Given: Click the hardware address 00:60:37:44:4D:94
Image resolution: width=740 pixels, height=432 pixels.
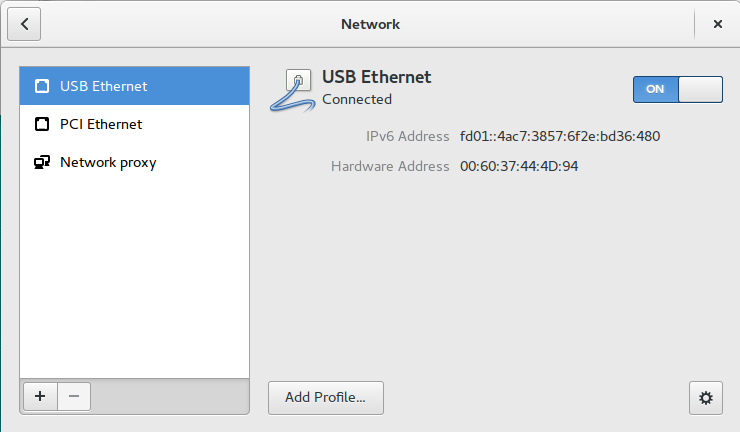Looking at the screenshot, I should (x=519, y=166).
